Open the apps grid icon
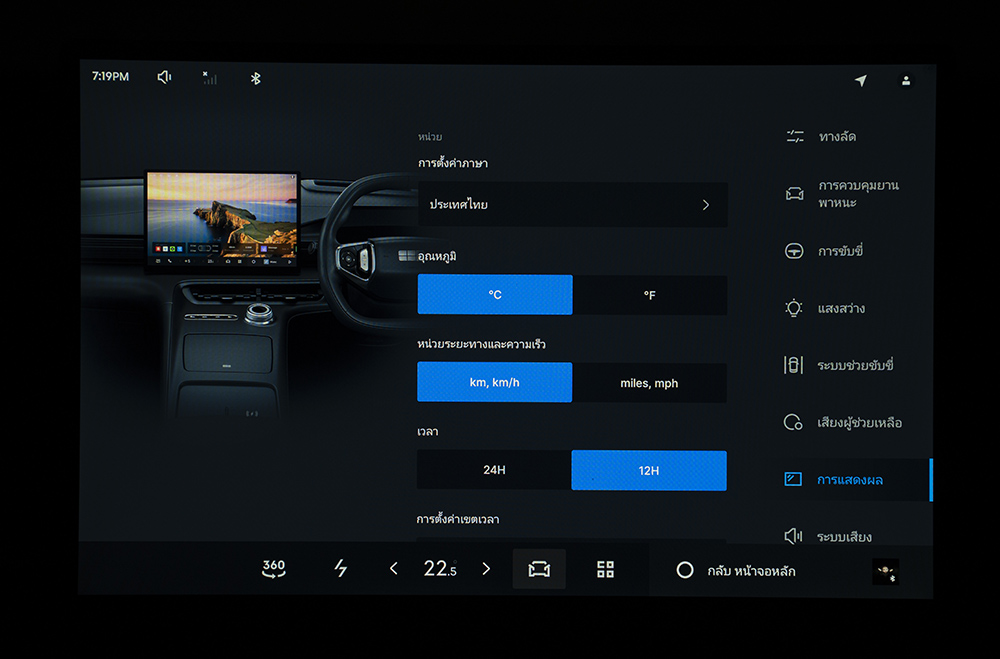Screen dimensions: 1000x659 pos(605,569)
